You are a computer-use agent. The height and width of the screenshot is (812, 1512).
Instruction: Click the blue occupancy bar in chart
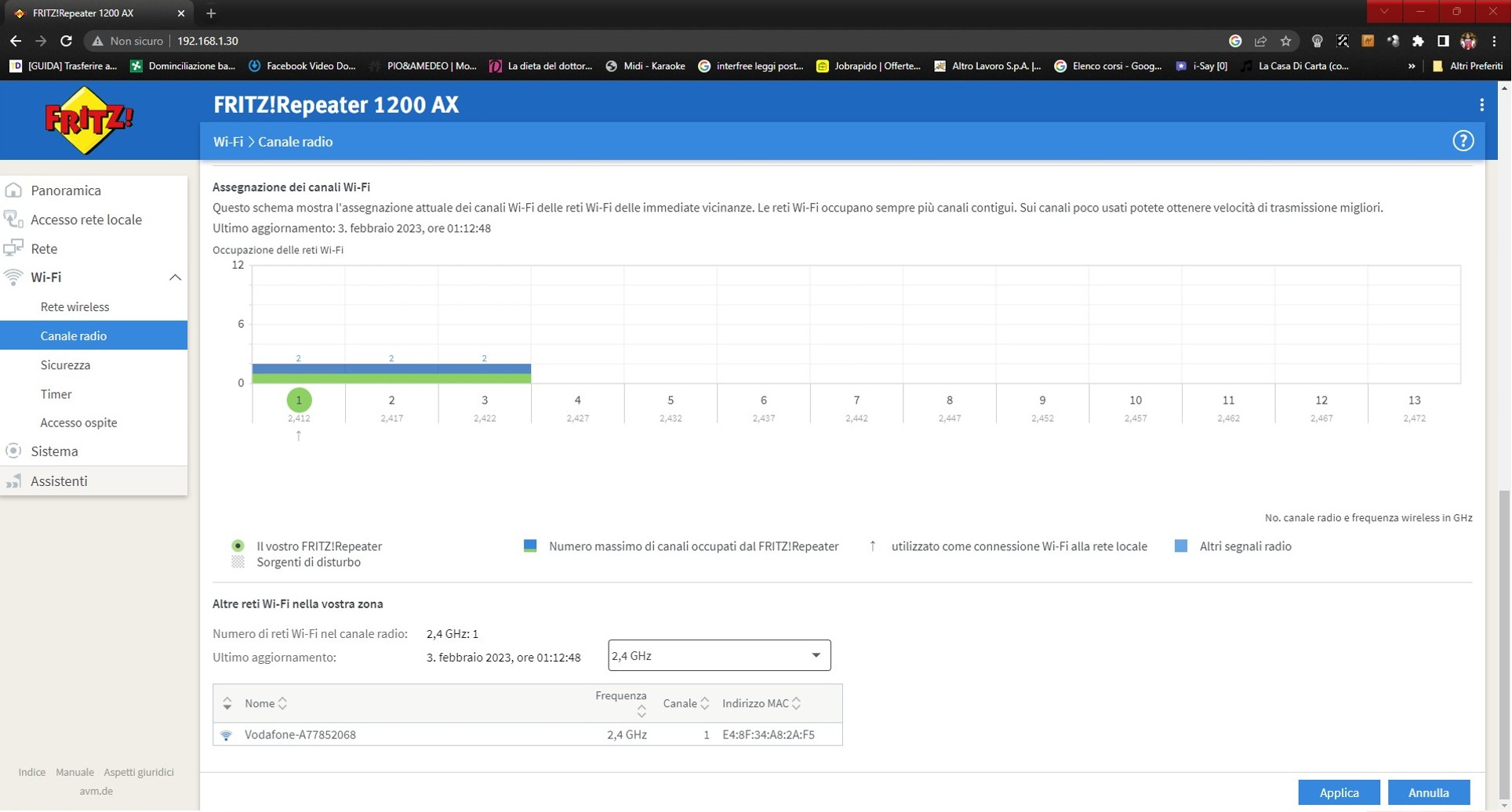pyautogui.click(x=391, y=369)
